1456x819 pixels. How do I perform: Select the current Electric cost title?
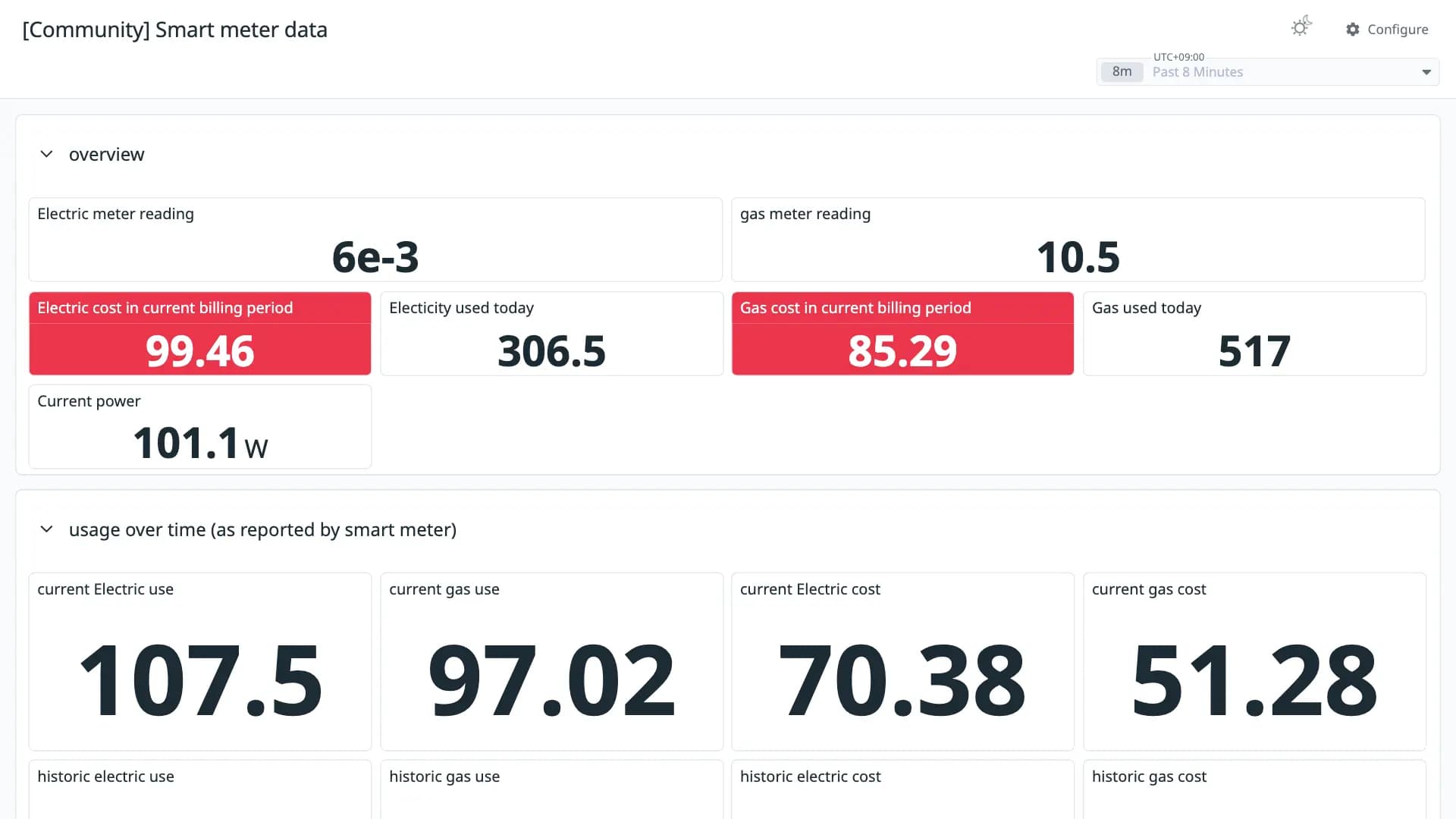coord(810,589)
